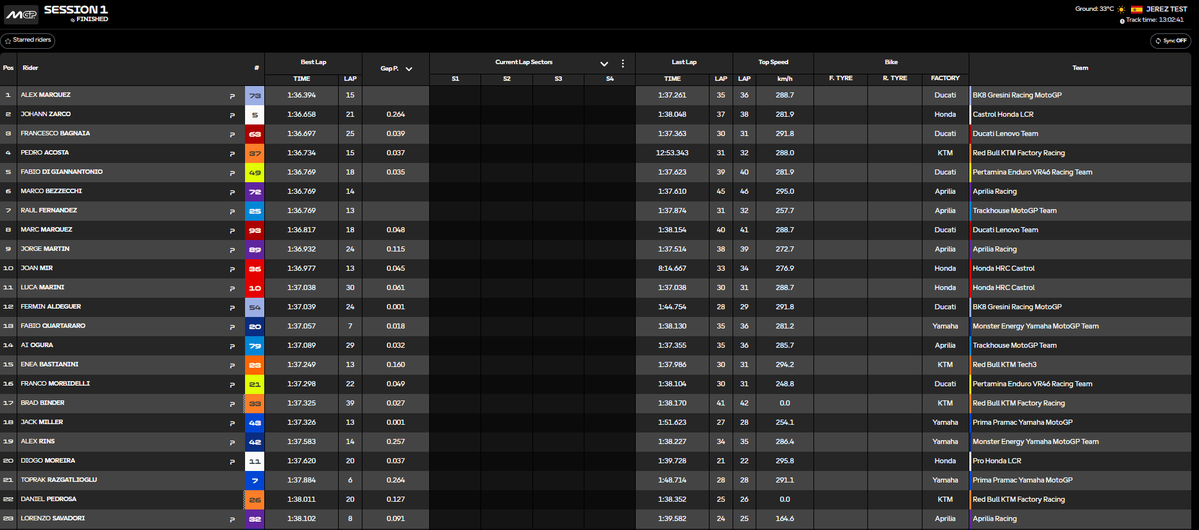Screen dimensions: 1199x530
Task: Click the P pit icon in Marco Bezzecchi's row
Action: point(232,192)
